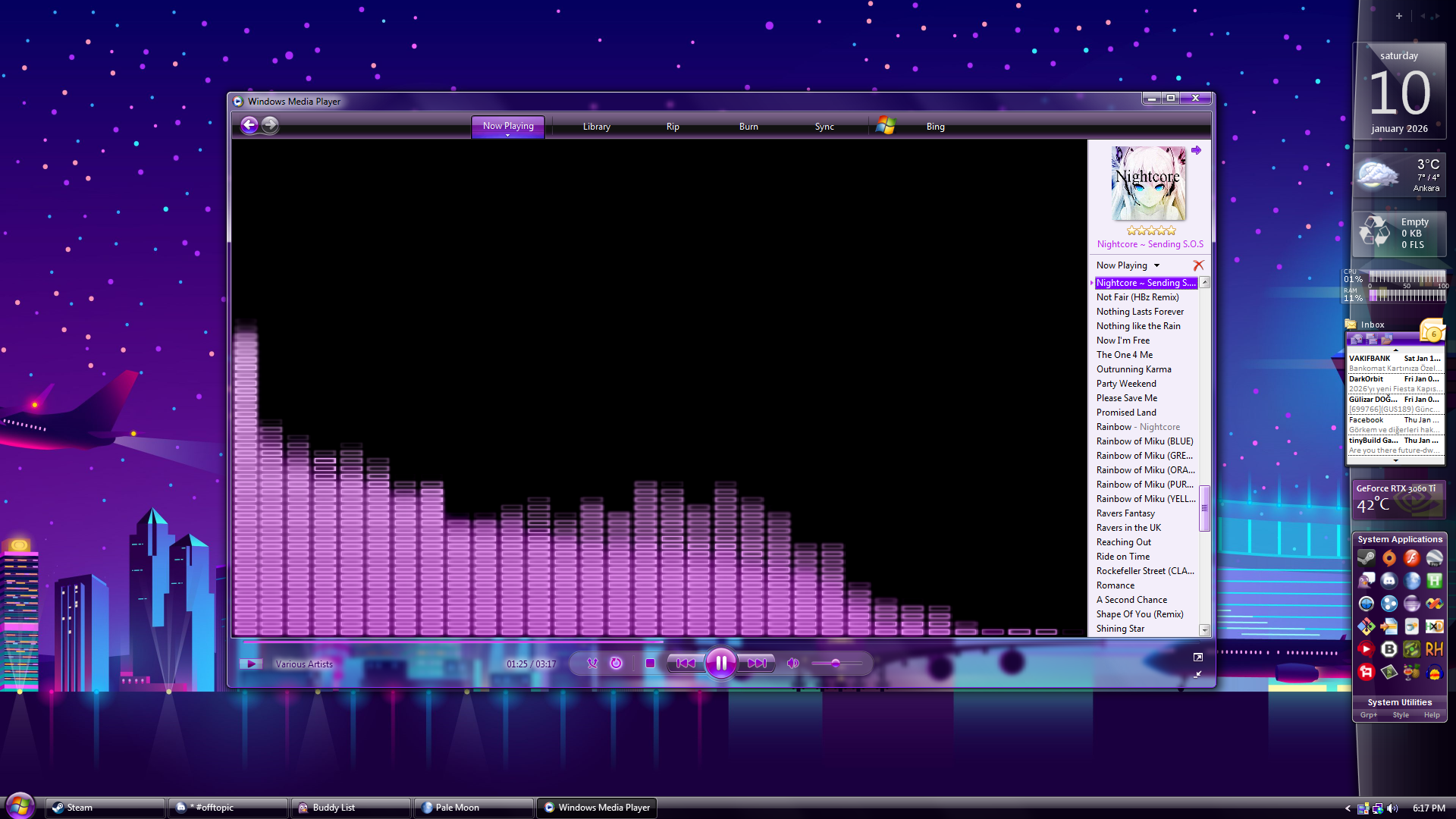Launch Origin from the System Applications gadget
Screen dimensions: 1456x819
1389,558
